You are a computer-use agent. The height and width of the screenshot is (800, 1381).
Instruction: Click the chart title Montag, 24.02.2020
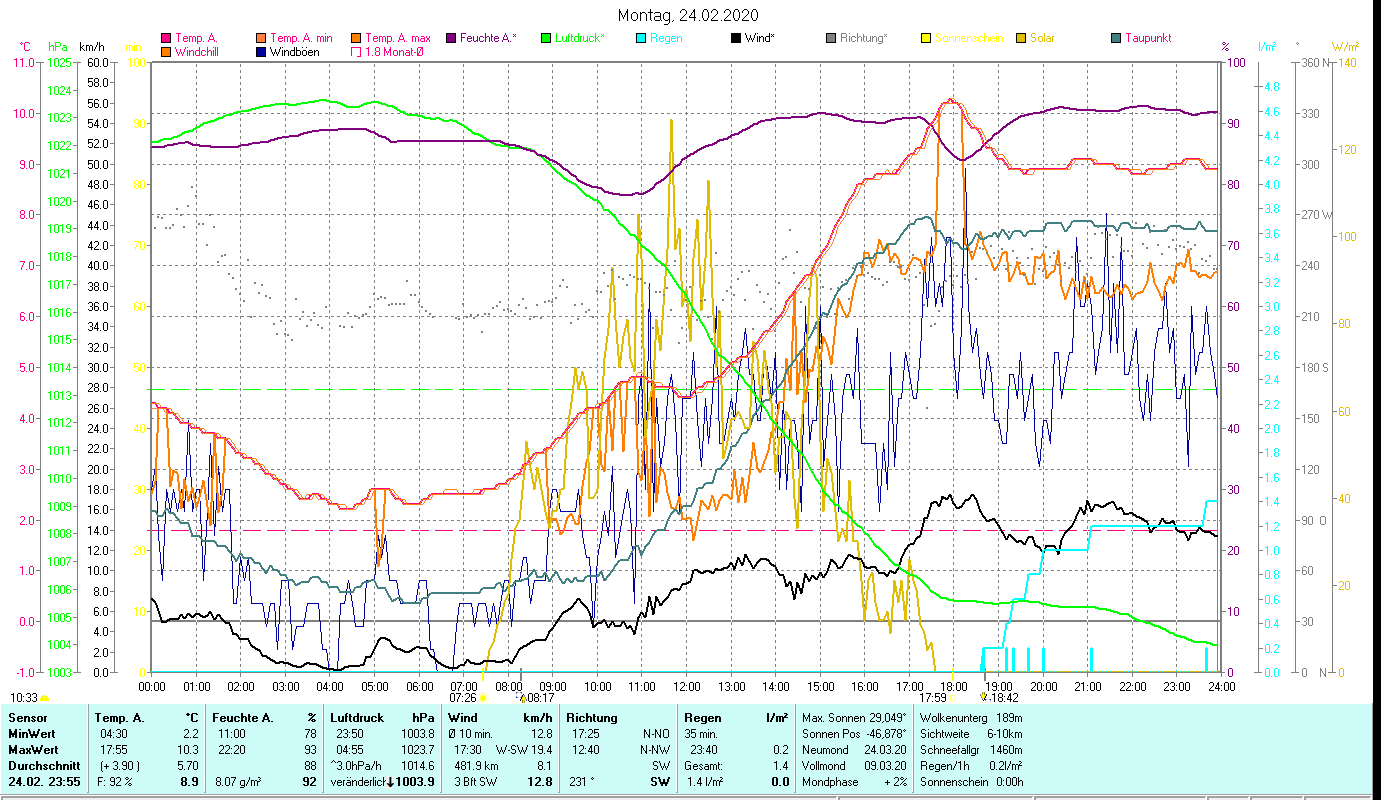pyautogui.click(x=688, y=15)
